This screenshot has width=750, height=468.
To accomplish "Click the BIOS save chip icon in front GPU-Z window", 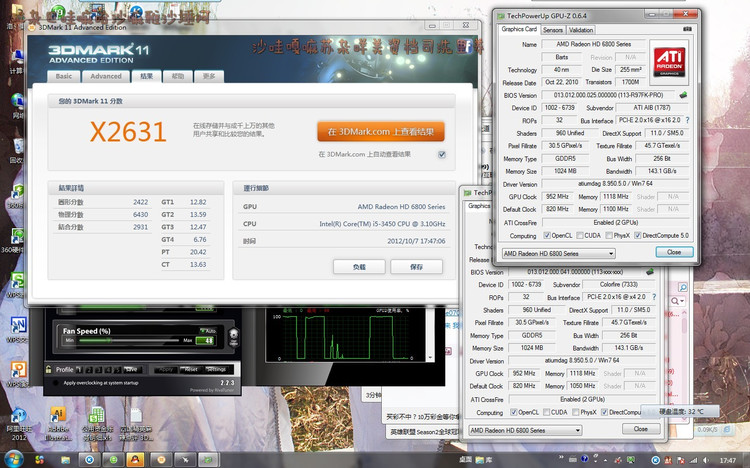I will 683,95.
